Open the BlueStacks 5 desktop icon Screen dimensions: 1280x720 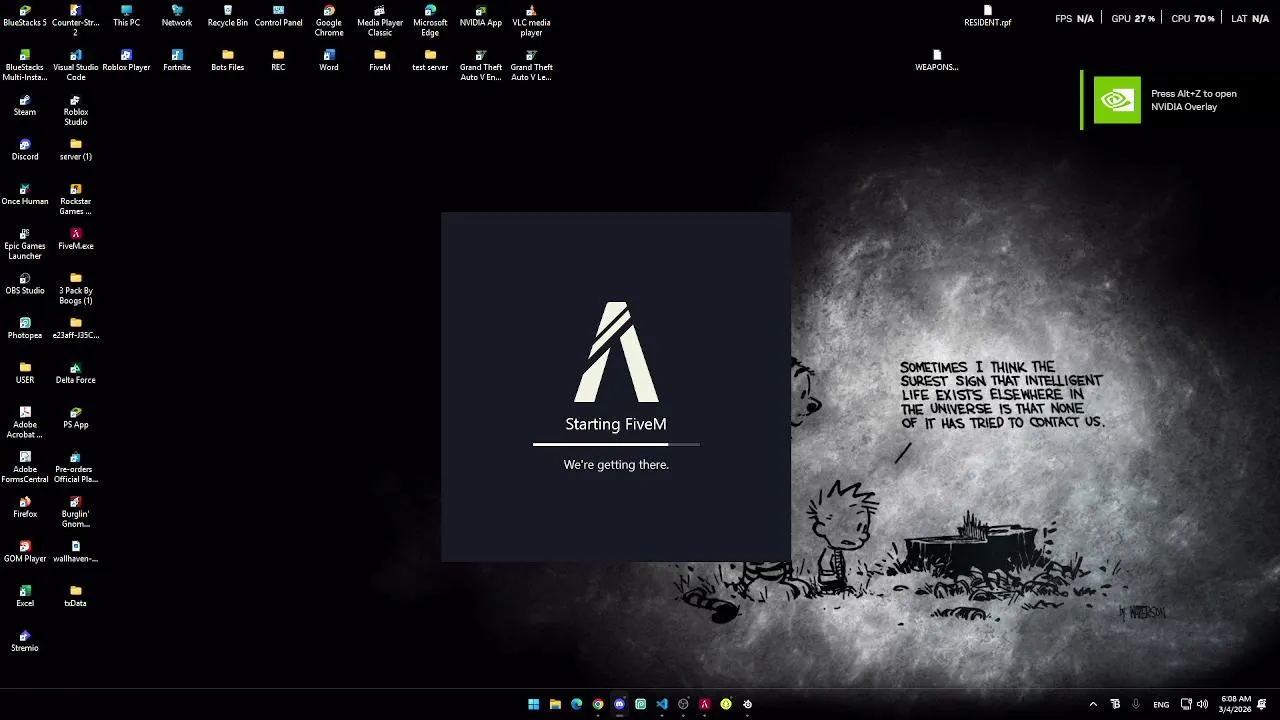tap(25, 17)
